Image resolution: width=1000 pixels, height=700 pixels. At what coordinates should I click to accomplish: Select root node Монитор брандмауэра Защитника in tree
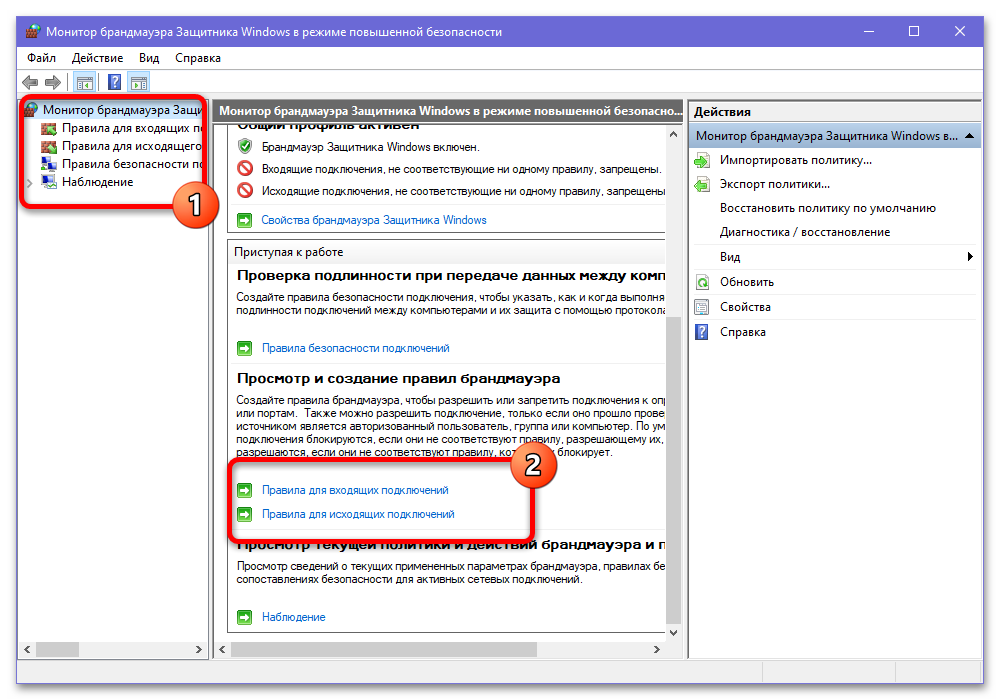(x=122, y=110)
